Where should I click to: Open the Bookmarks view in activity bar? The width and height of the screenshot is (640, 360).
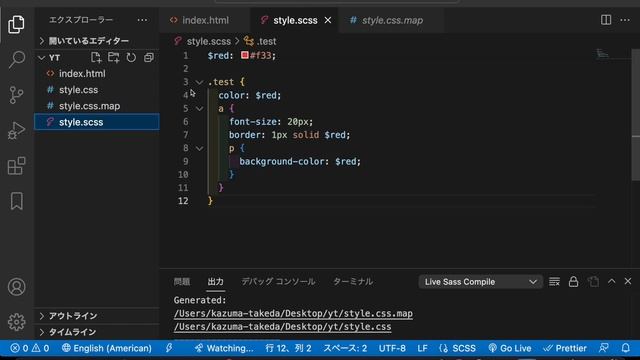tap(16, 201)
